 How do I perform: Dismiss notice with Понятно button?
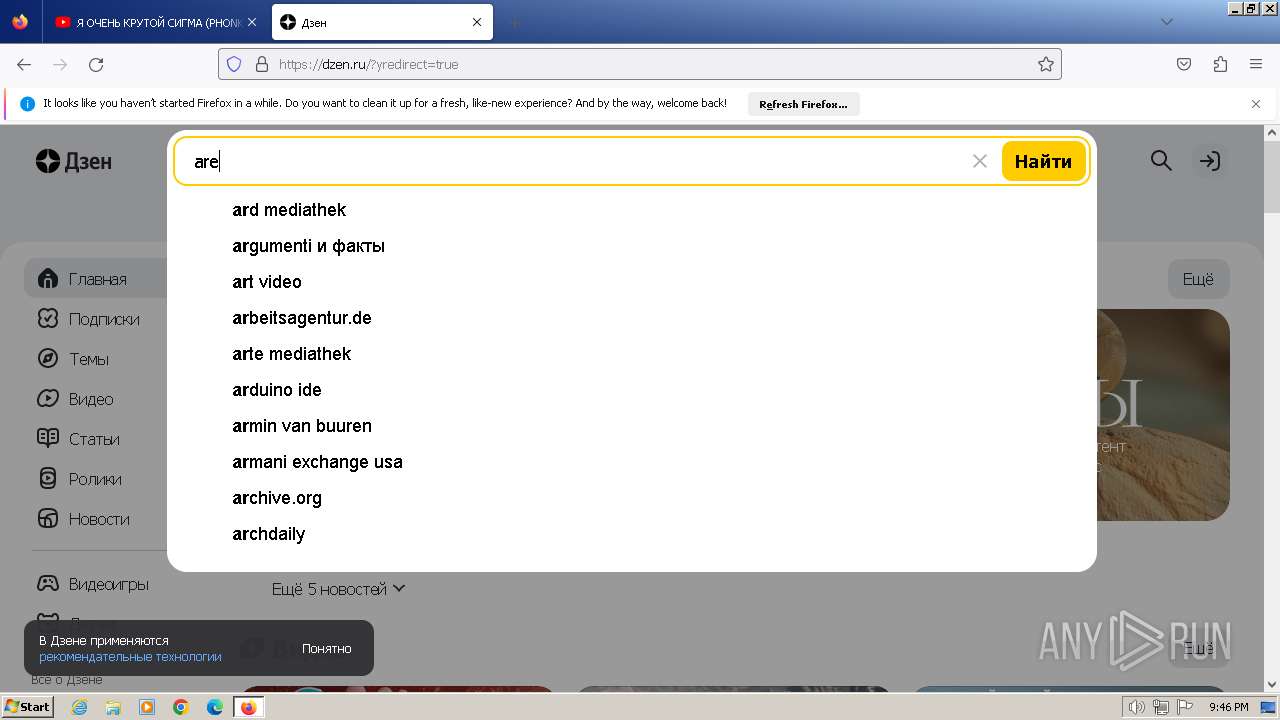[327, 648]
